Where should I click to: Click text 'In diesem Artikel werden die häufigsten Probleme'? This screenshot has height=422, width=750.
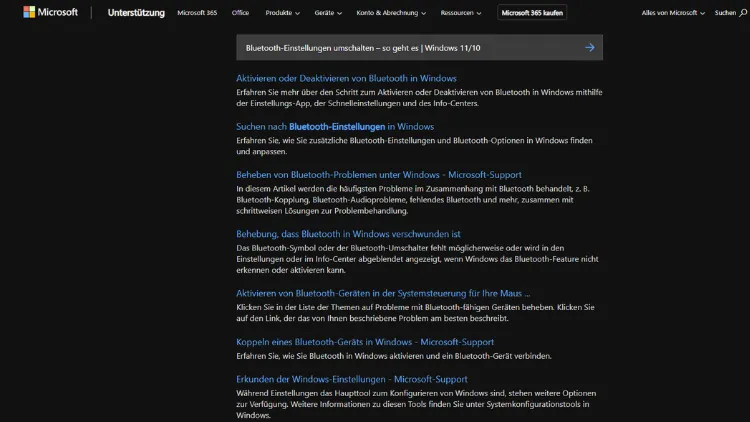click(x=413, y=200)
